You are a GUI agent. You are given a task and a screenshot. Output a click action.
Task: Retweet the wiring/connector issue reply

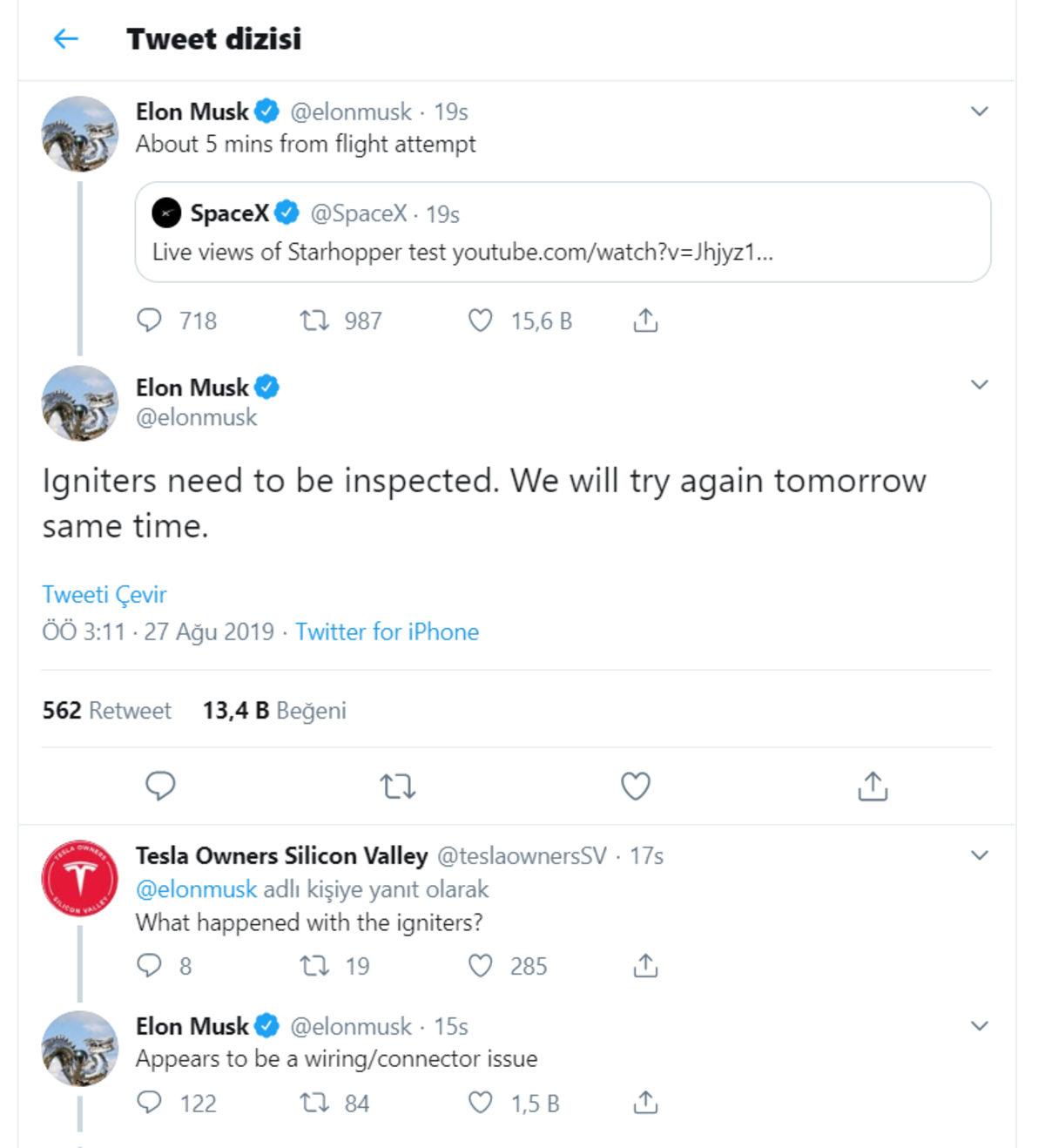click(x=314, y=1104)
